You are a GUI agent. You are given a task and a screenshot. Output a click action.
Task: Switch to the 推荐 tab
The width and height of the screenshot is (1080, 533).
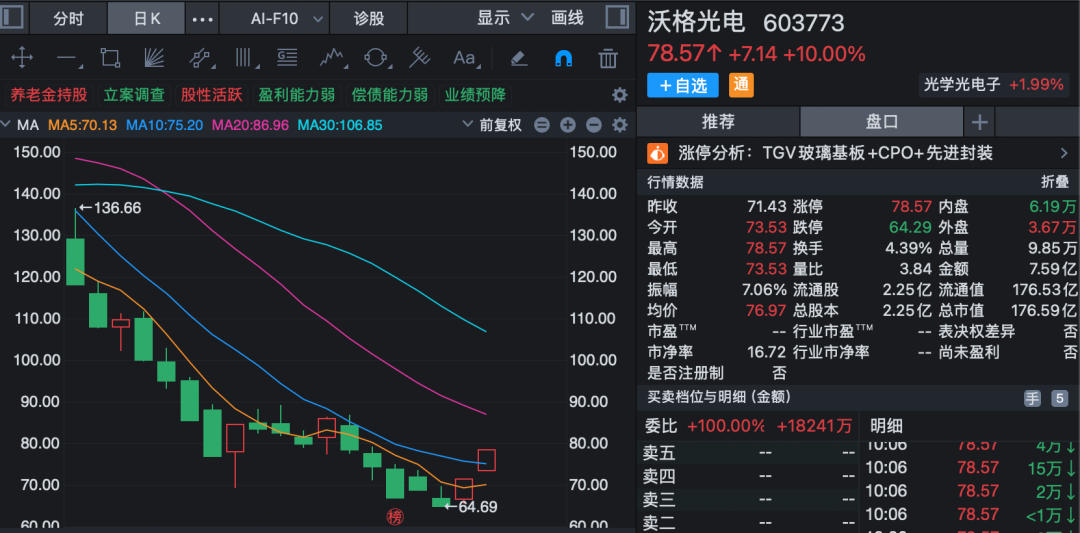pyautogui.click(x=718, y=123)
